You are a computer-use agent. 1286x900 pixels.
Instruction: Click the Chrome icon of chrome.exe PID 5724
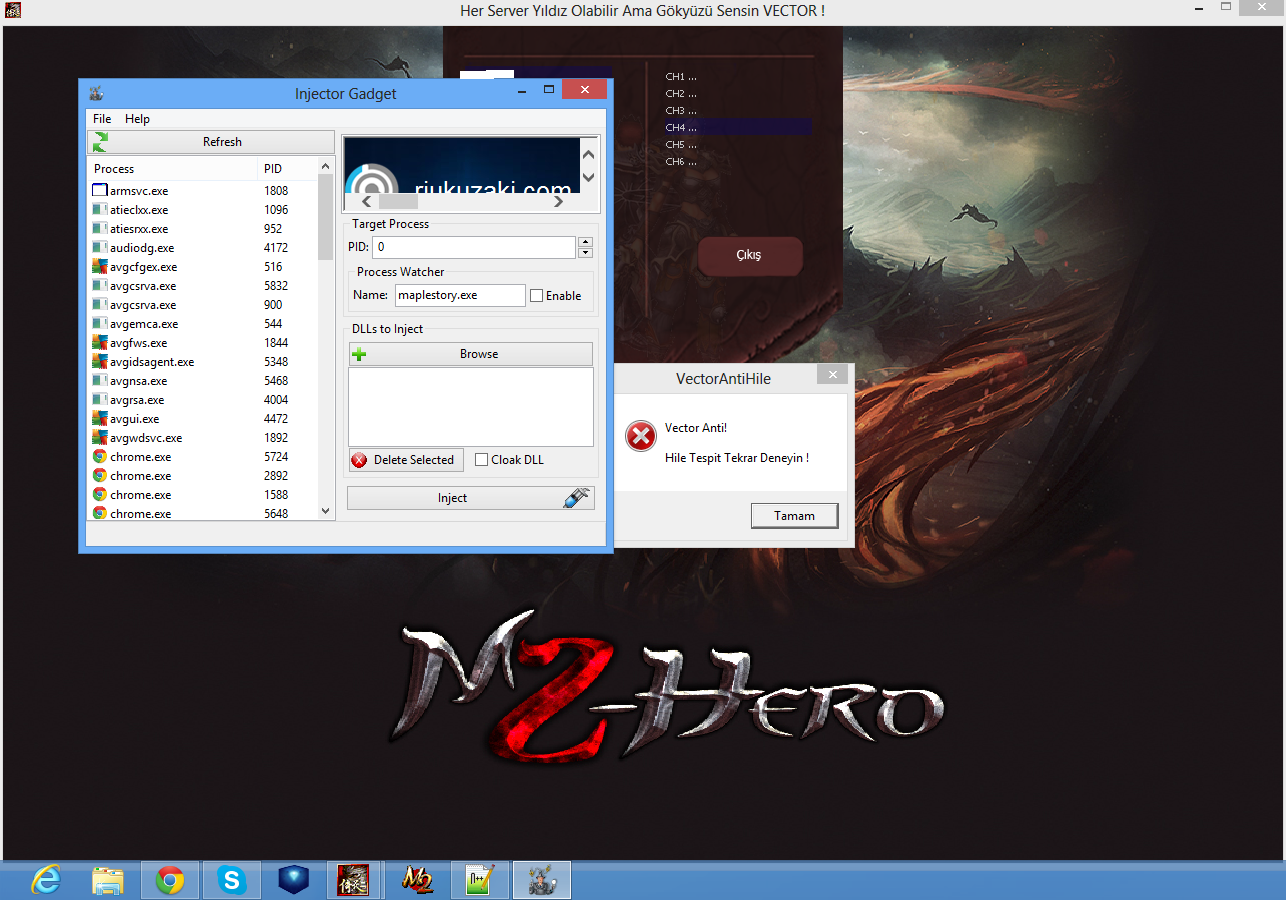click(100, 457)
